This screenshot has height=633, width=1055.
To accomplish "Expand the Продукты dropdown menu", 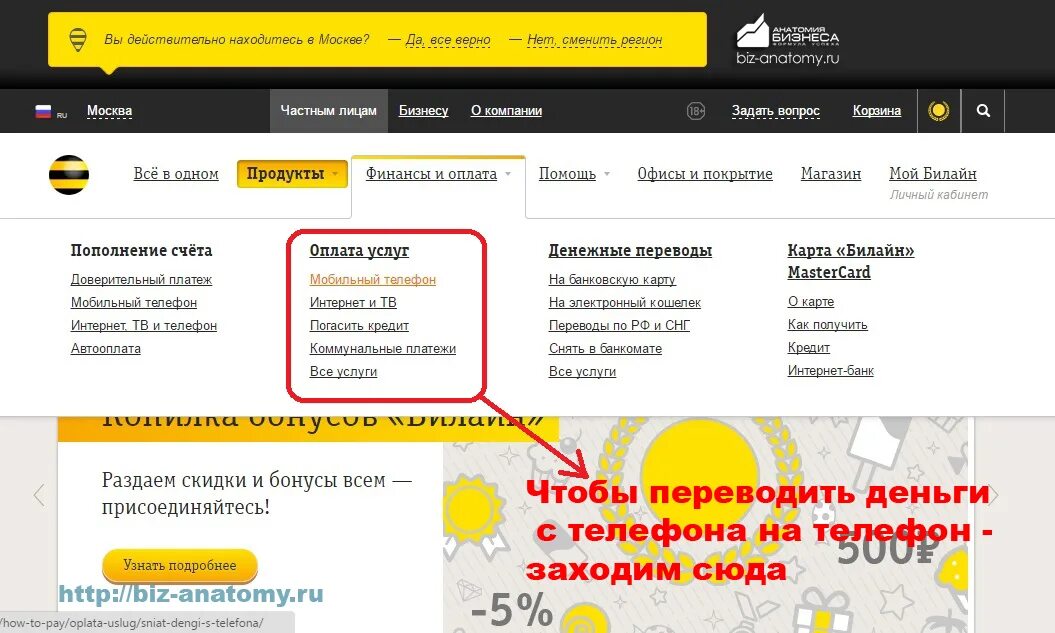I will click(292, 174).
